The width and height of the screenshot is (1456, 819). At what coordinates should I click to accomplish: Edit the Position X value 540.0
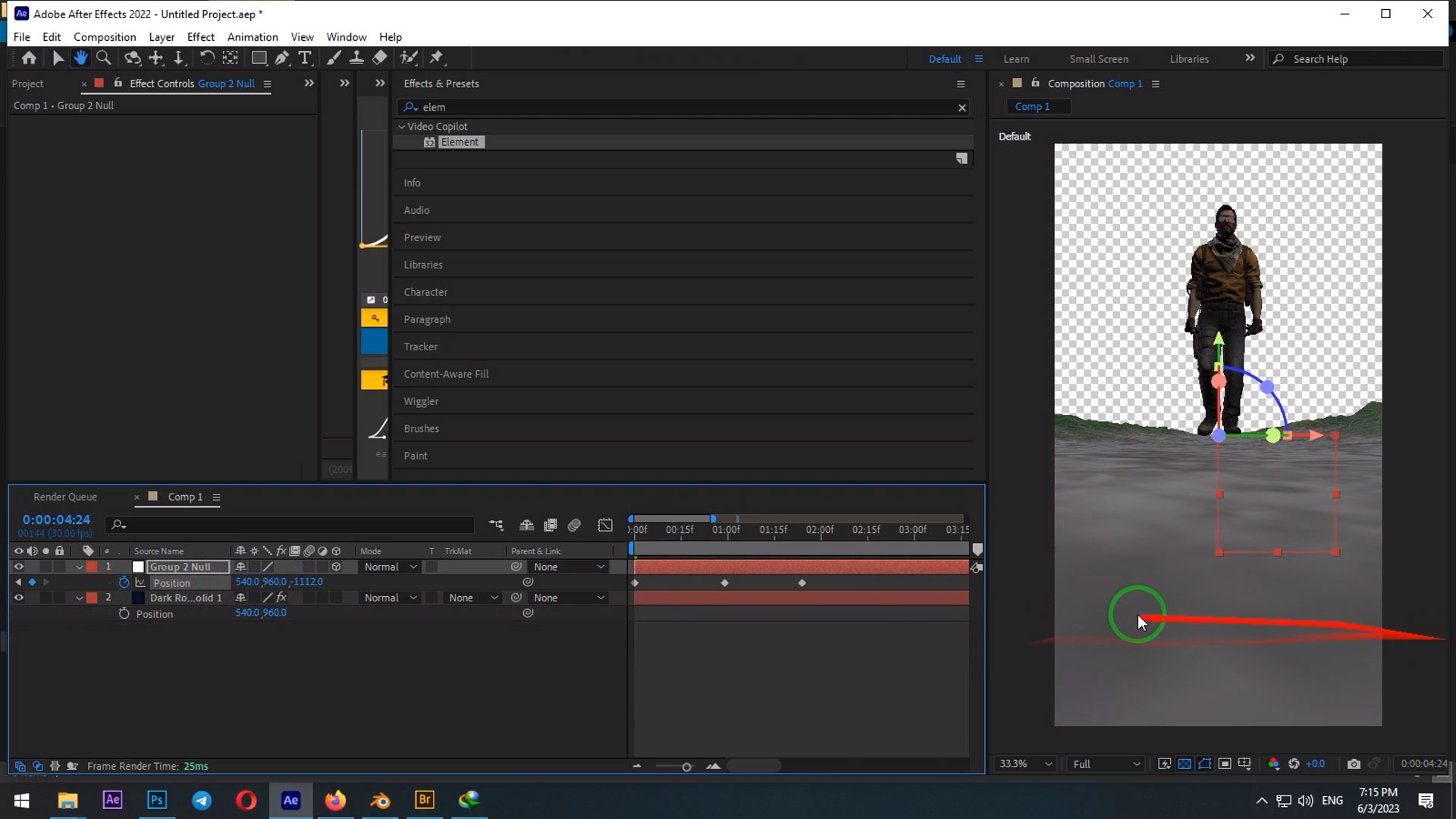point(246,582)
